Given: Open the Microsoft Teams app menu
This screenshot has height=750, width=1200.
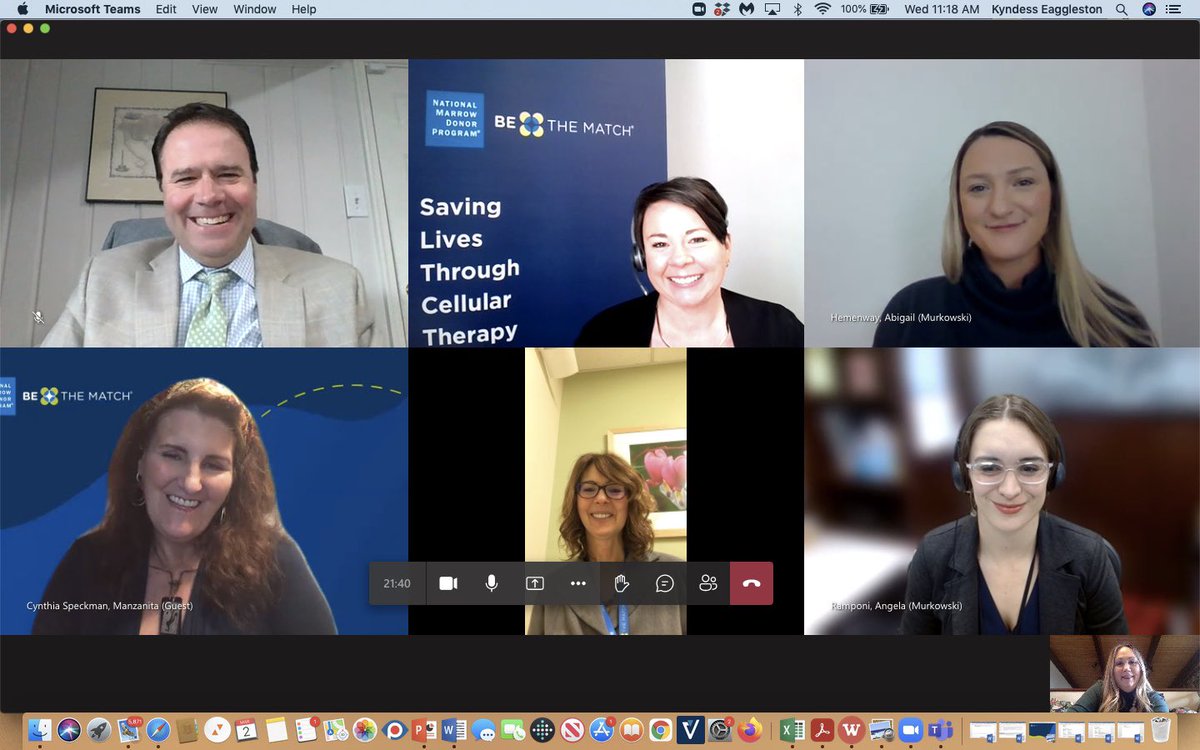Looking at the screenshot, I should 93,9.
